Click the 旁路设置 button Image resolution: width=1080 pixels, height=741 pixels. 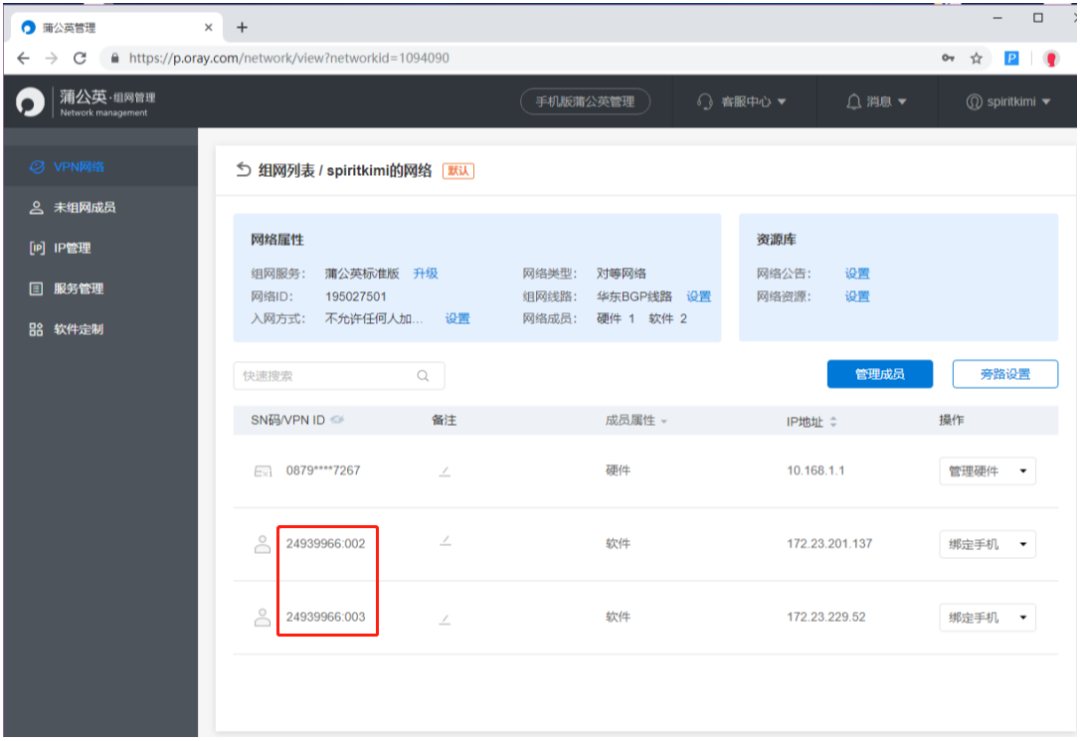1005,374
